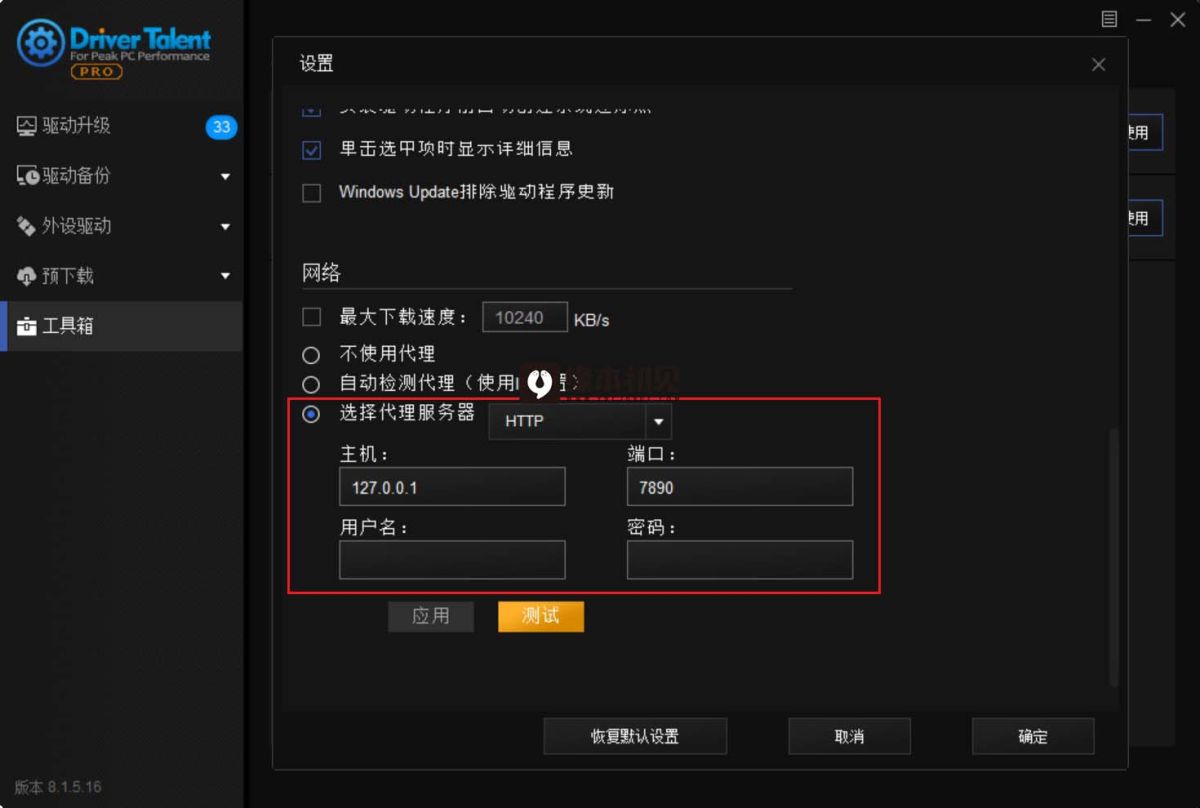
Task: Click the 驱动备份 clock icon
Action: 27,176
